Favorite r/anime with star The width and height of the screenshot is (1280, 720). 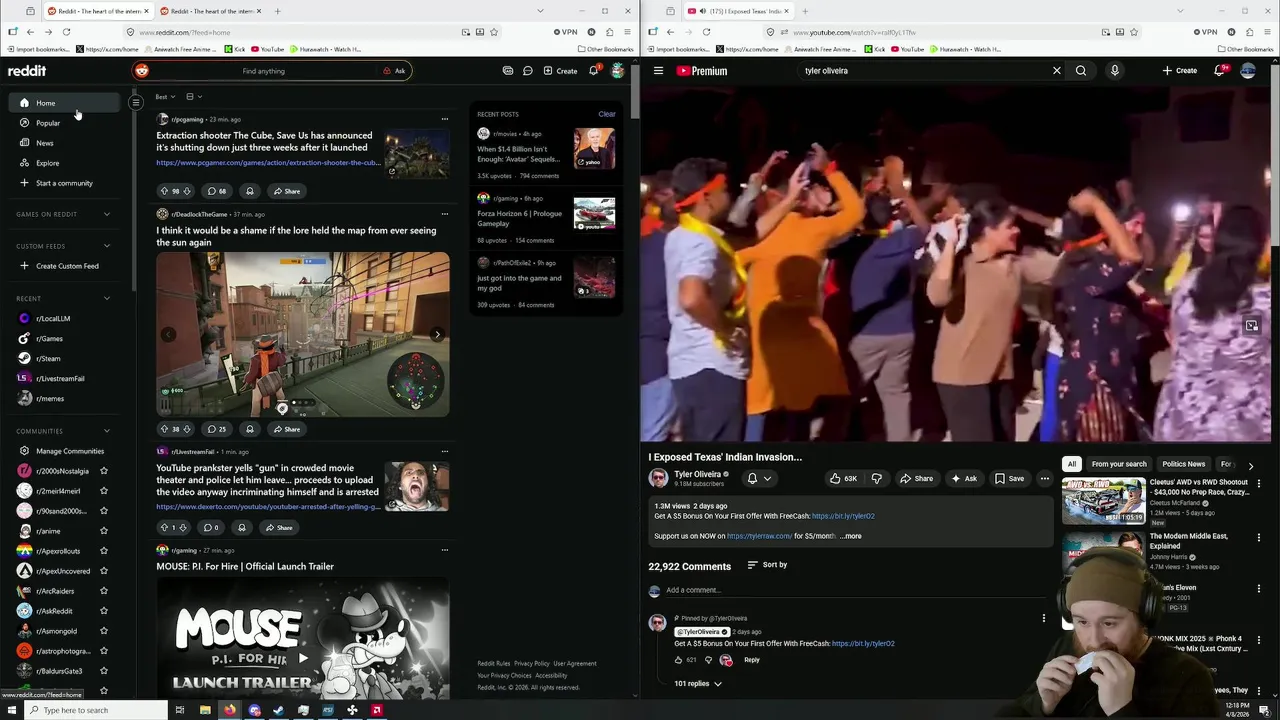click(x=104, y=531)
